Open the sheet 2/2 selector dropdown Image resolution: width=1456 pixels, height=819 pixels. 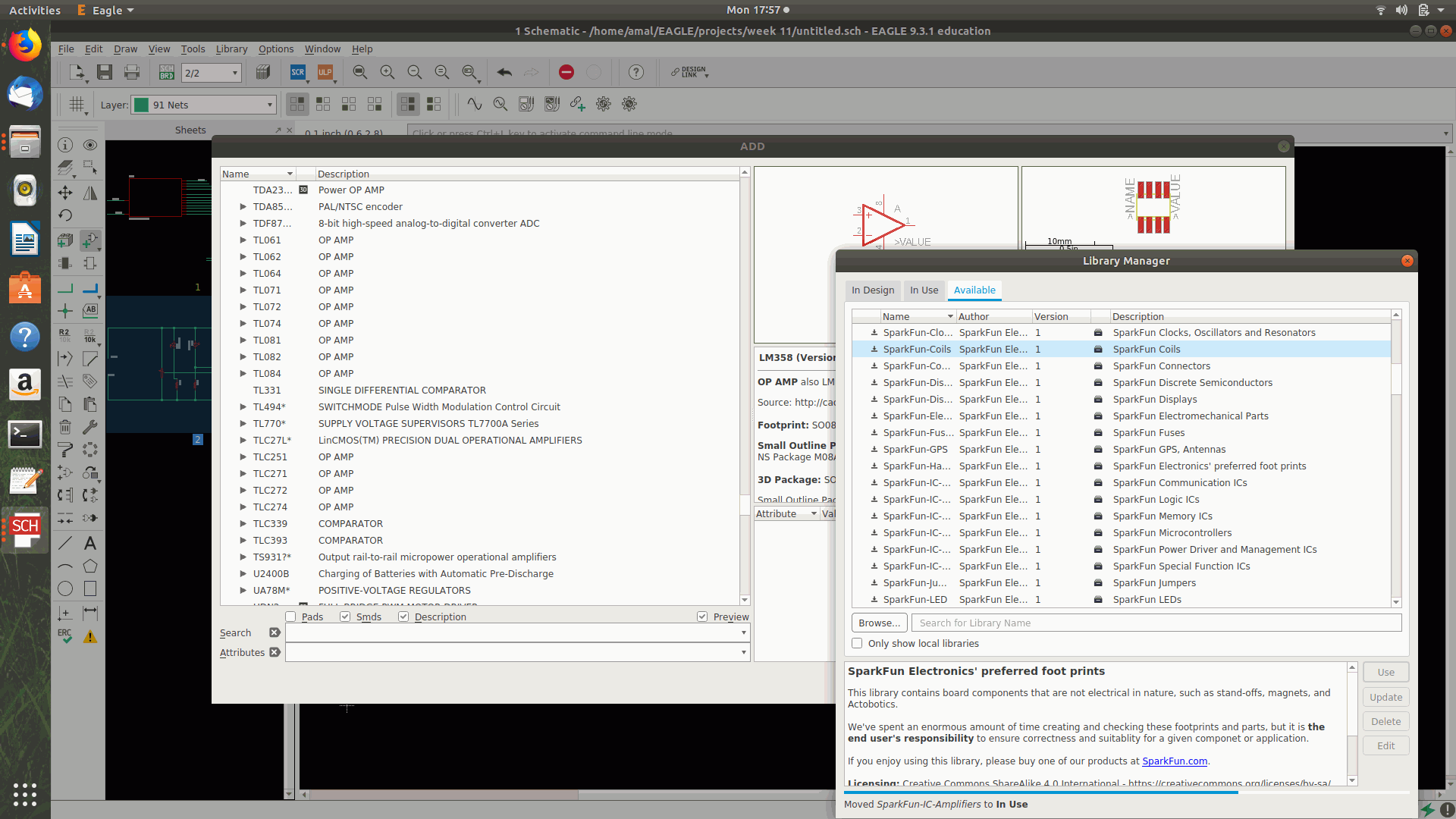(x=211, y=73)
